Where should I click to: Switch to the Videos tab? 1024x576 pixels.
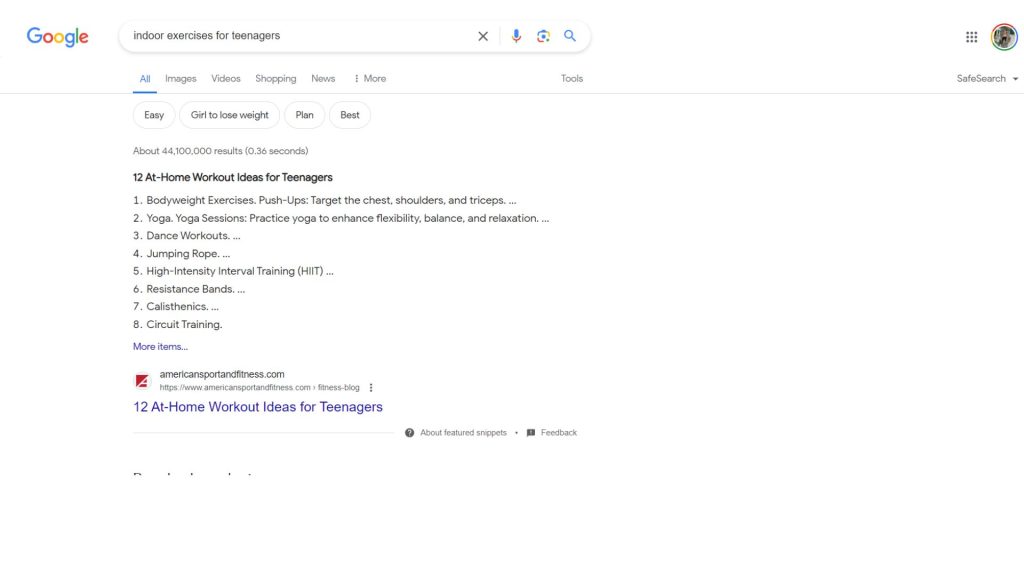coord(226,78)
